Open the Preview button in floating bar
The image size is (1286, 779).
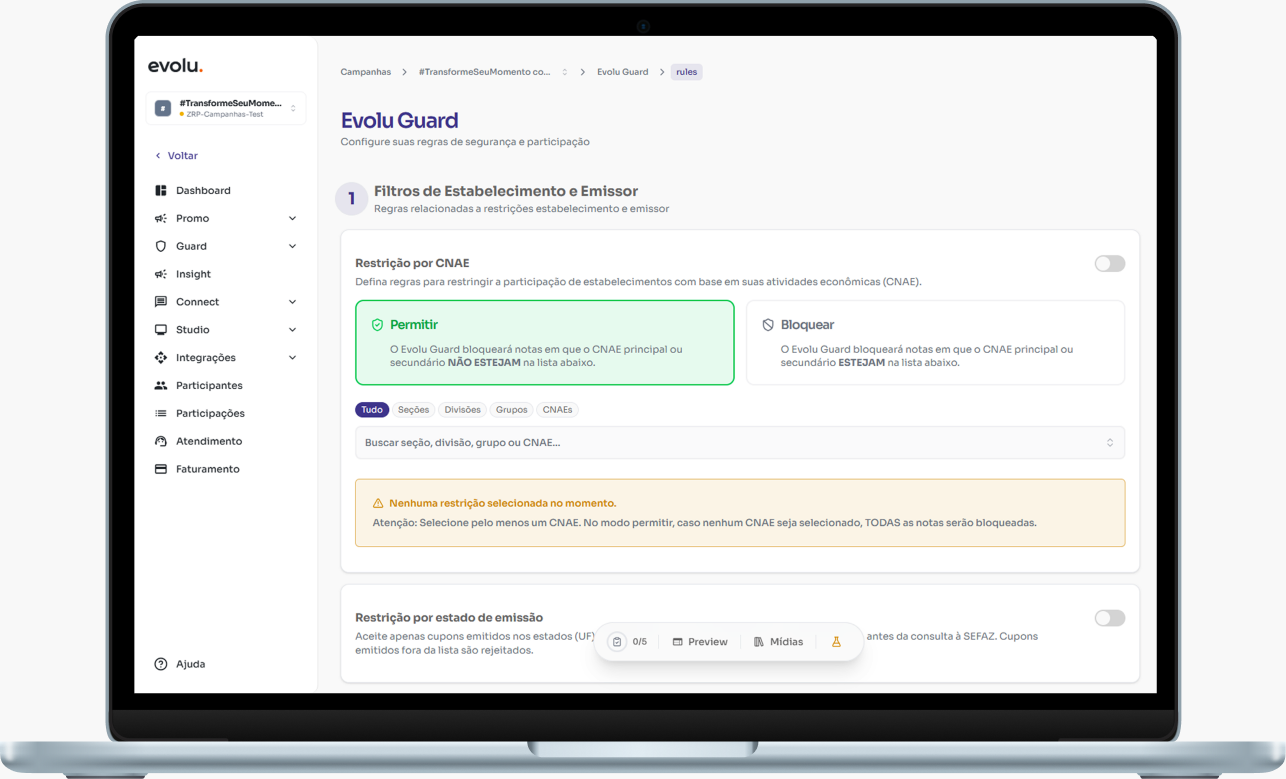click(x=700, y=642)
